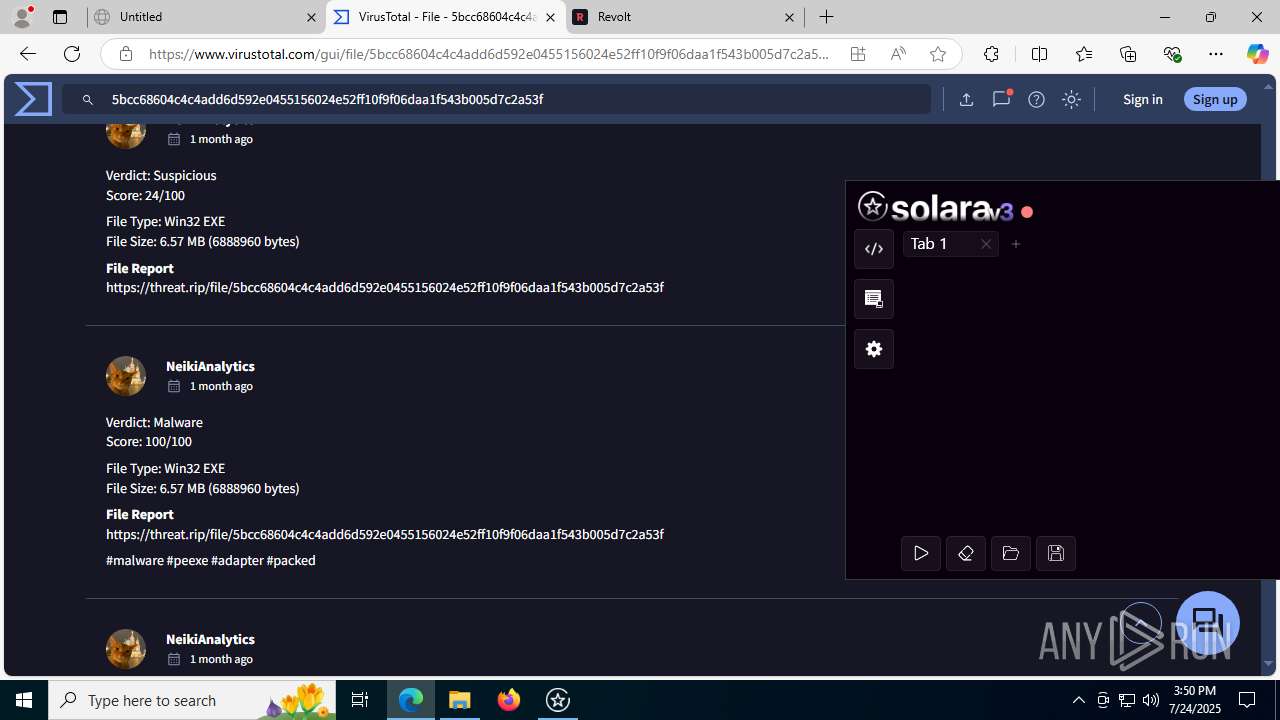Open the Solara script editor code icon
Image resolution: width=1280 pixels, height=720 pixels.
[x=874, y=249]
